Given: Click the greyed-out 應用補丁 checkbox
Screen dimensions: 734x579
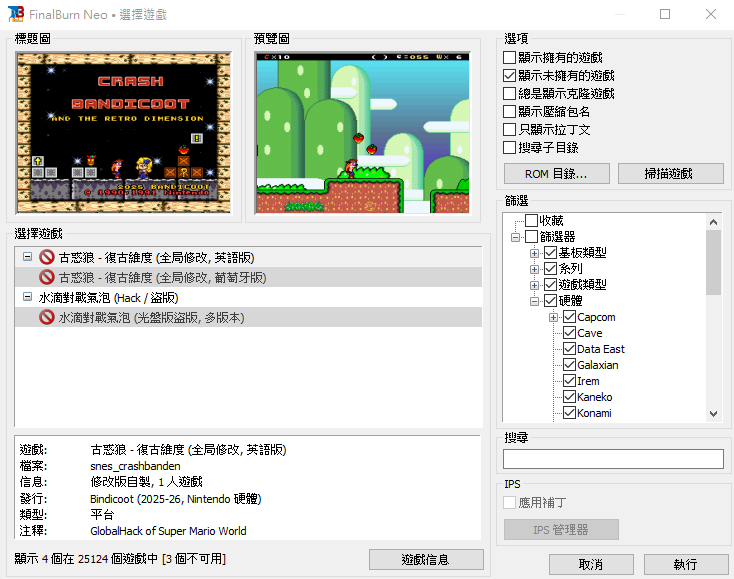Looking at the screenshot, I should click(x=509, y=503).
